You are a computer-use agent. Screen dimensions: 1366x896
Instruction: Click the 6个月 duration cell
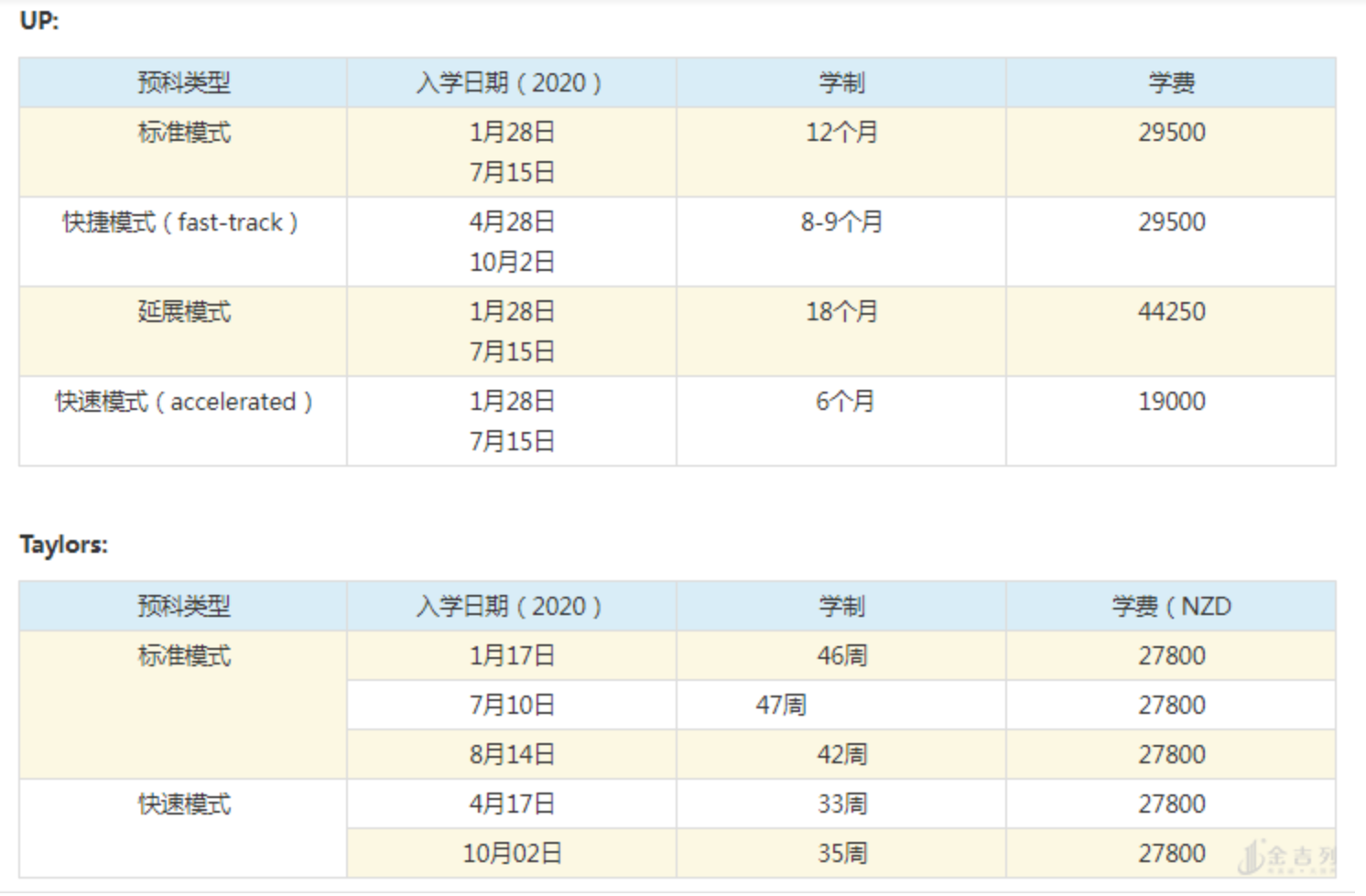844,402
